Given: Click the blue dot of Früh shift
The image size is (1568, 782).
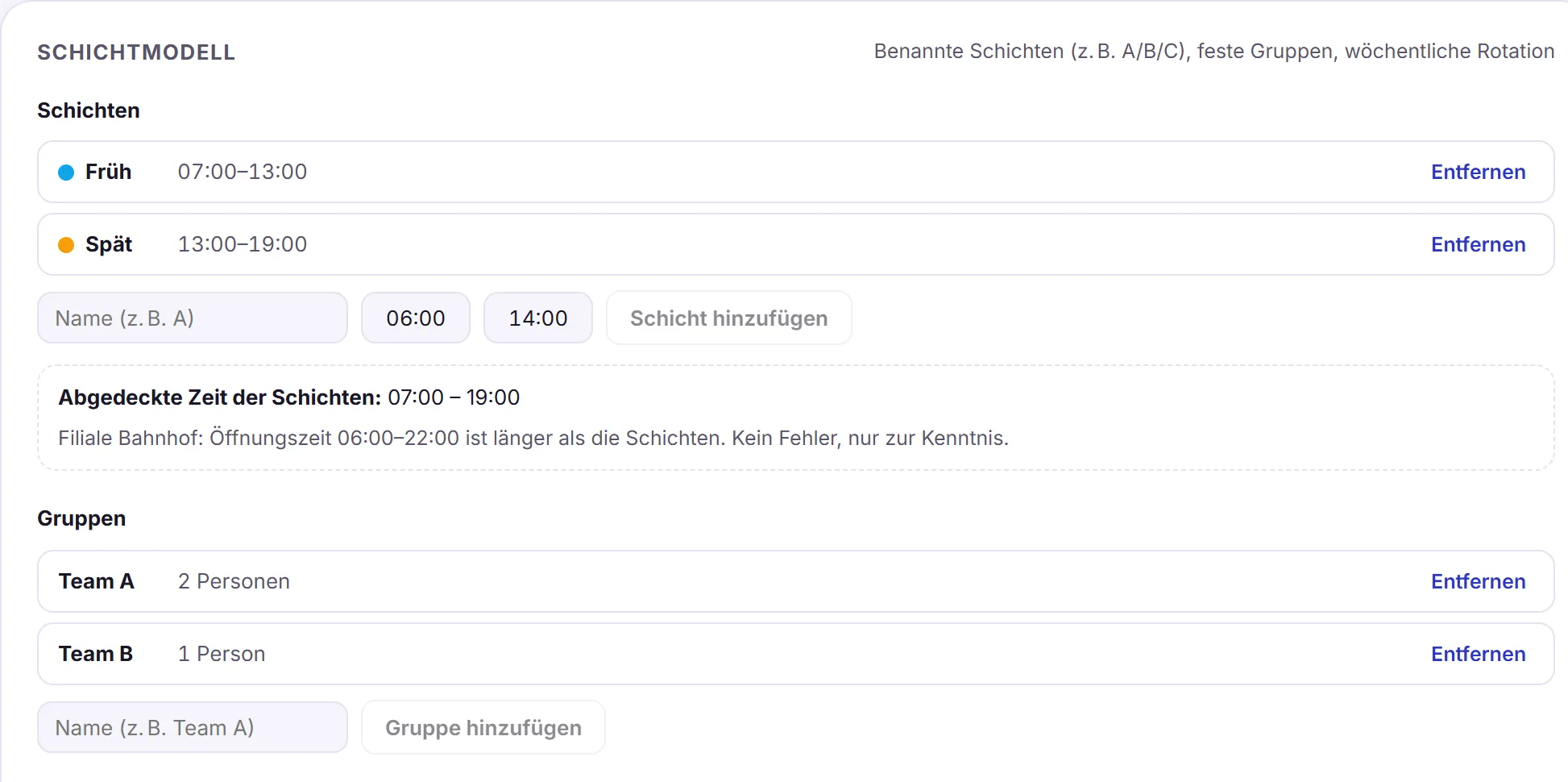Looking at the screenshot, I should pyautogui.click(x=66, y=172).
